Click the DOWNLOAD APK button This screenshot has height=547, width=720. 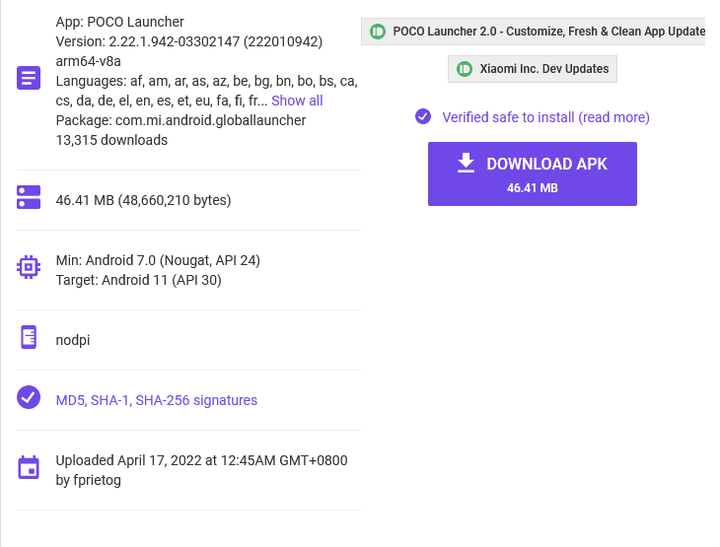click(x=532, y=174)
